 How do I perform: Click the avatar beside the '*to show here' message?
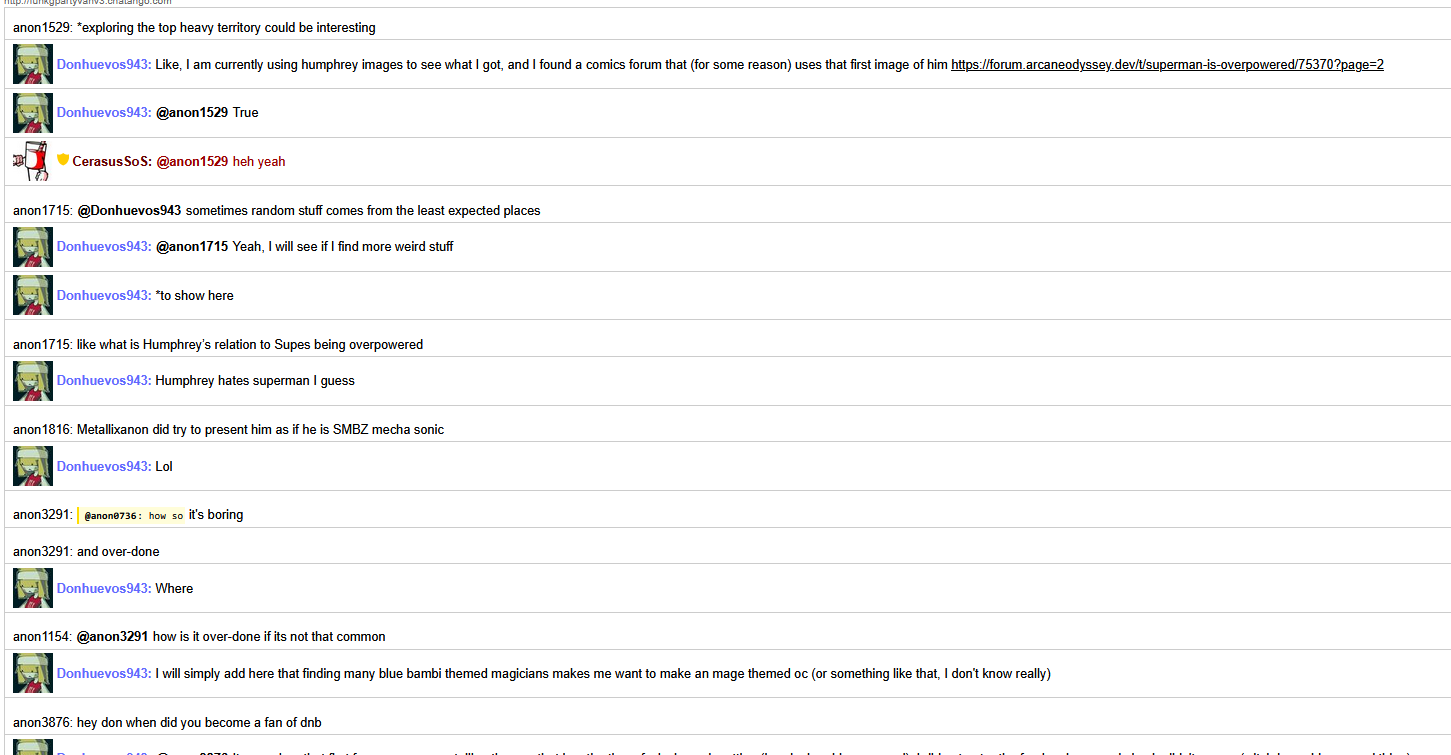[x=32, y=295]
